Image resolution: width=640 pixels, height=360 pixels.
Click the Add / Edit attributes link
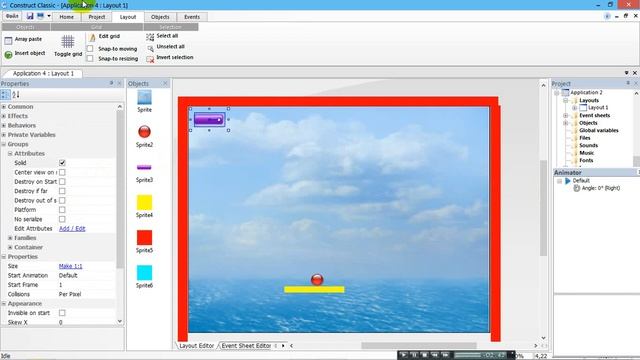click(x=72, y=229)
